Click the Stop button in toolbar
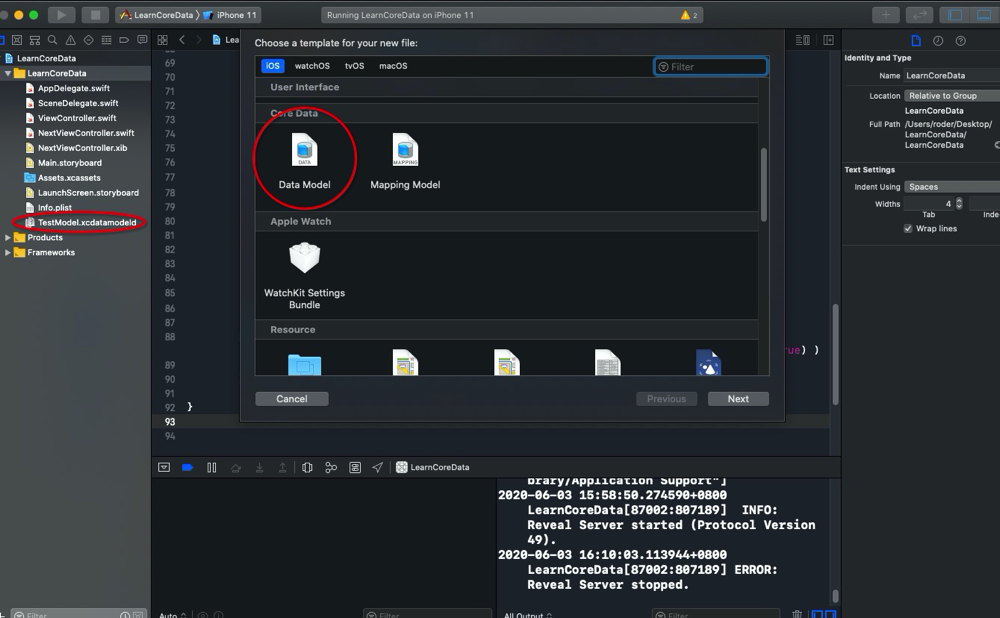1000x618 pixels. (95, 15)
